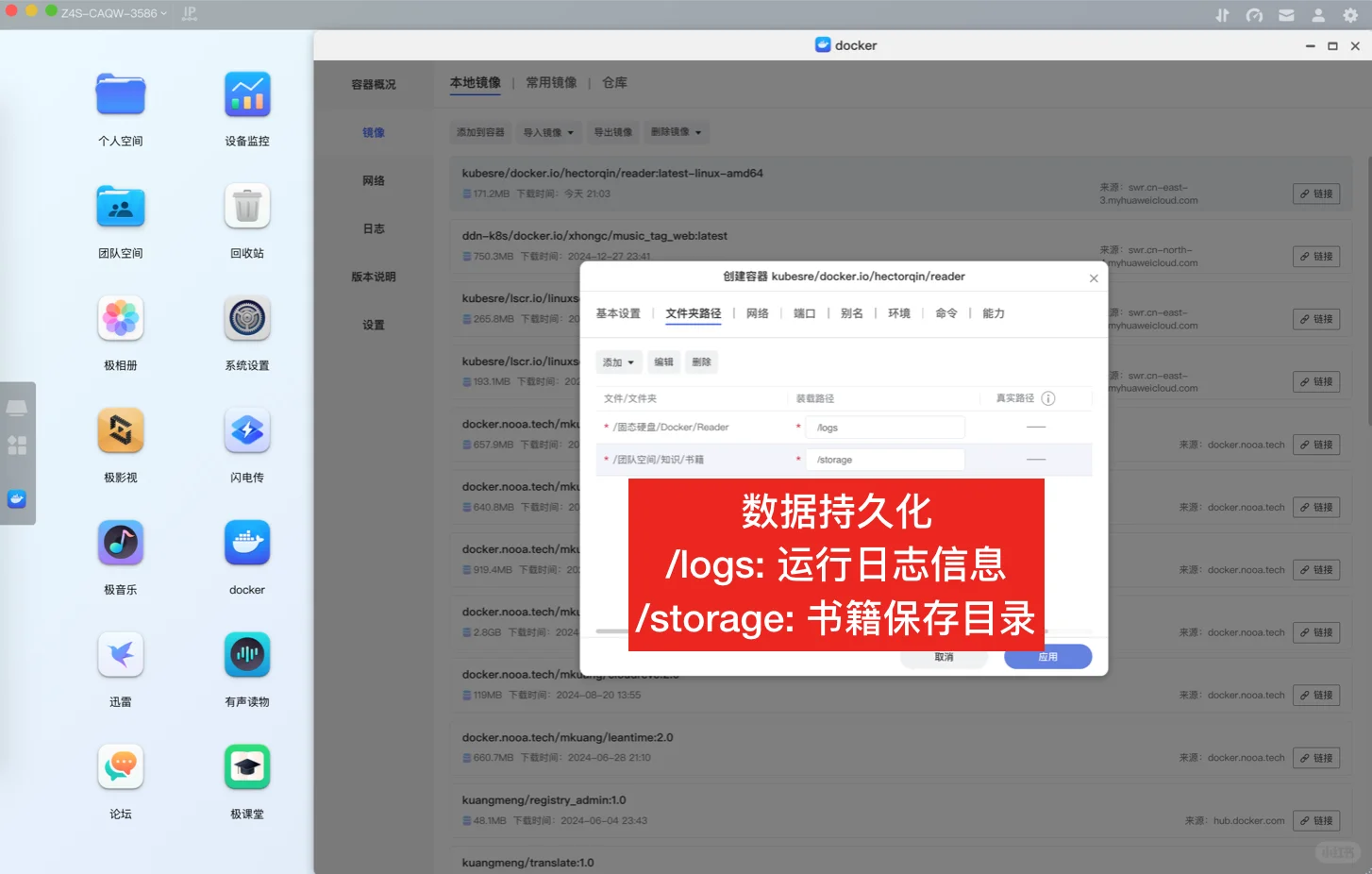Image resolution: width=1372 pixels, height=874 pixels.
Task: Select the /团队空间/知识/书籍 row
Action: pyautogui.click(x=845, y=460)
